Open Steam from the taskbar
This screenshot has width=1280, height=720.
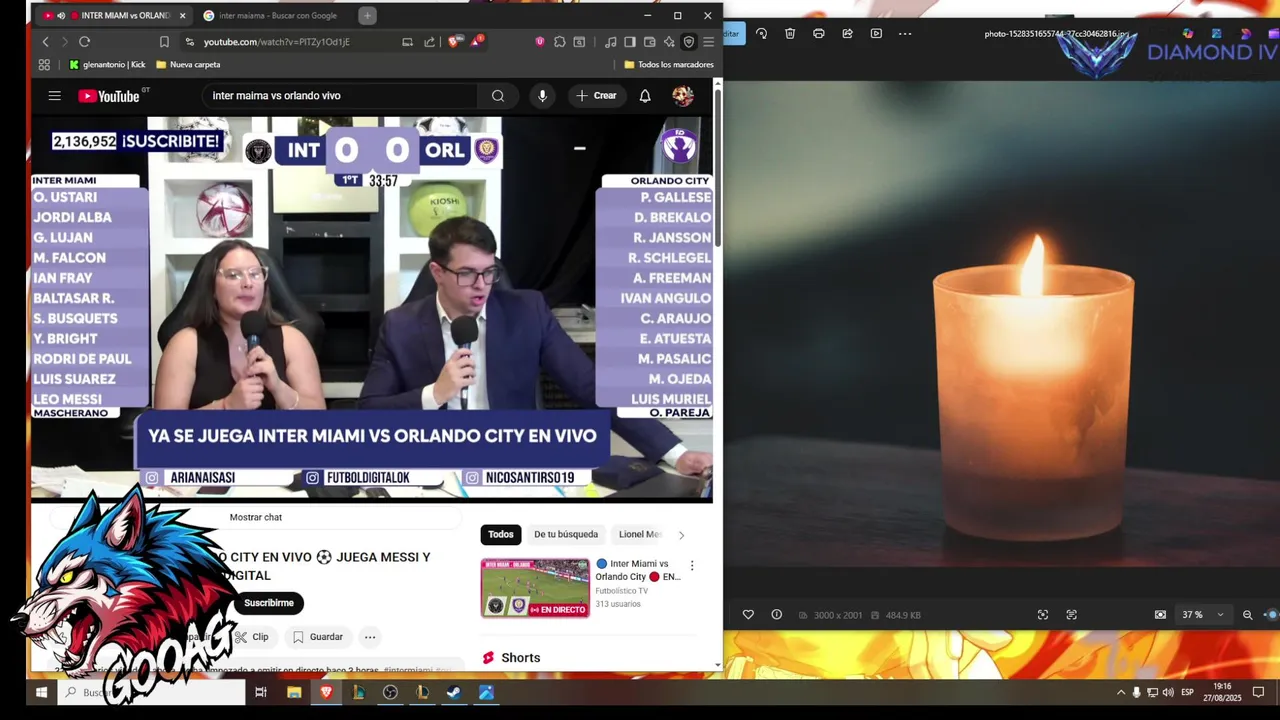pos(454,692)
